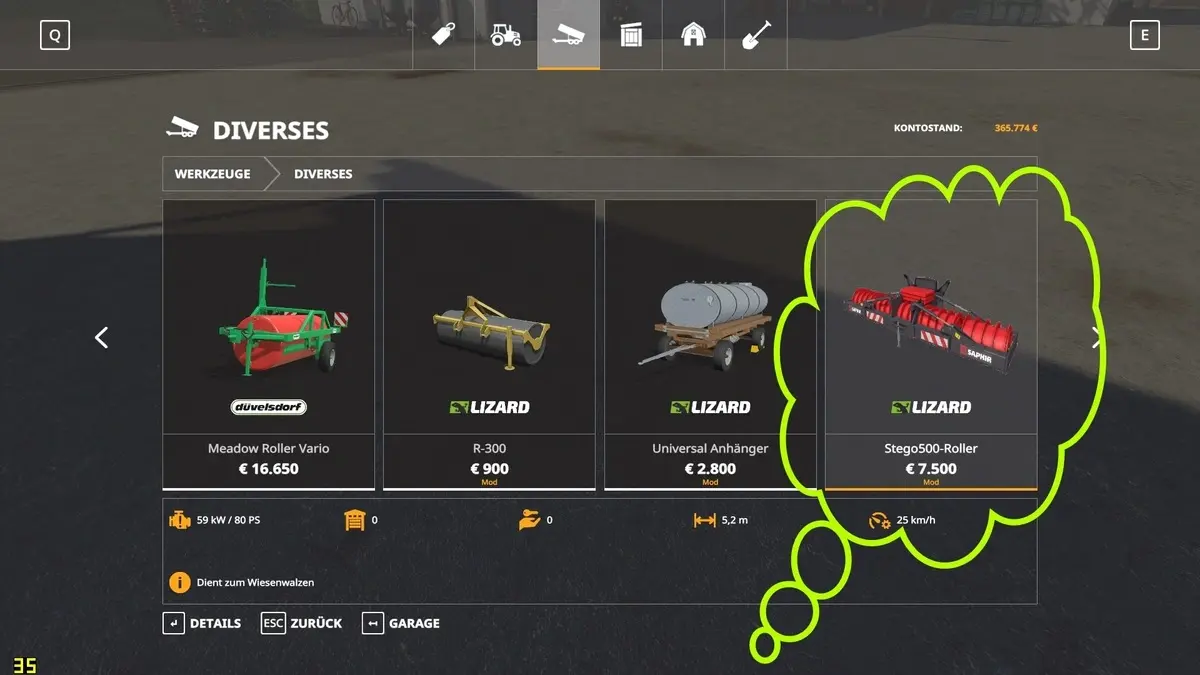The width and height of the screenshot is (1200, 675).
Task: Open the price tag sales category icon
Action: coord(443,35)
